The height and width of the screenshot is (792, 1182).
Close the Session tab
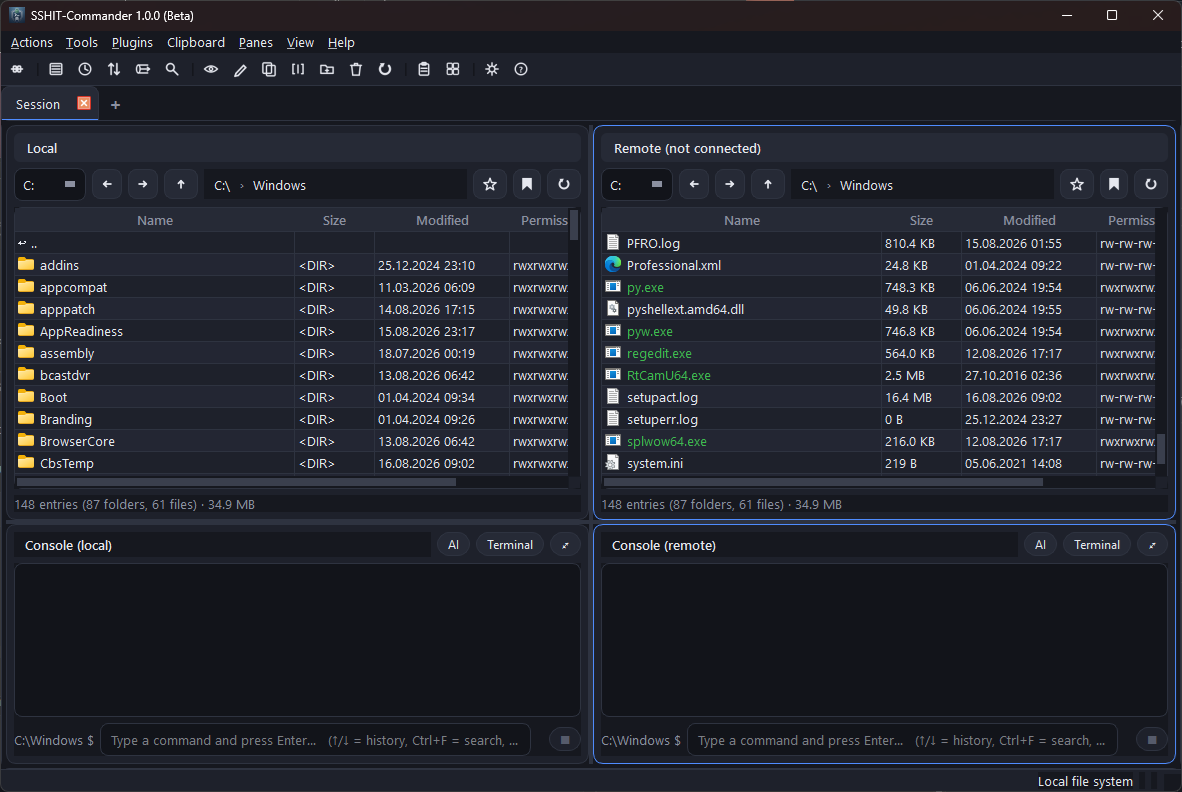(84, 103)
